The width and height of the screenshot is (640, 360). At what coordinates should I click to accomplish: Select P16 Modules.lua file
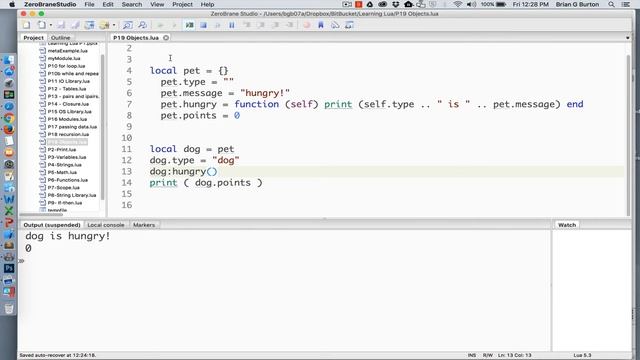pyautogui.click(x=67, y=119)
